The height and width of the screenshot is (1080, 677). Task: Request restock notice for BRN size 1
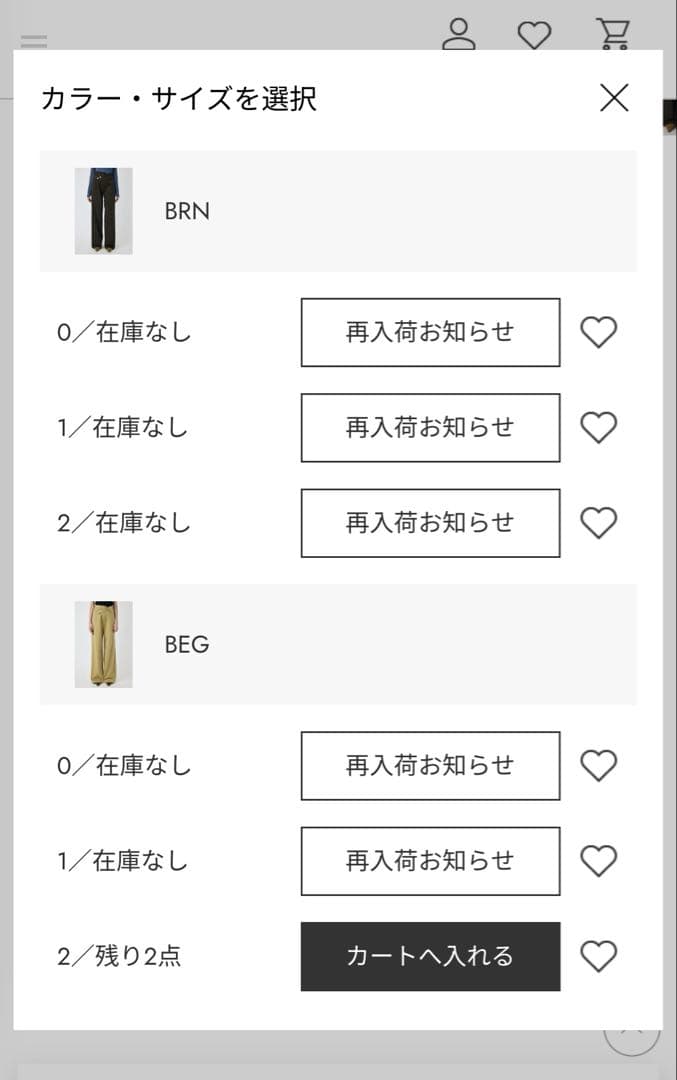click(x=430, y=428)
